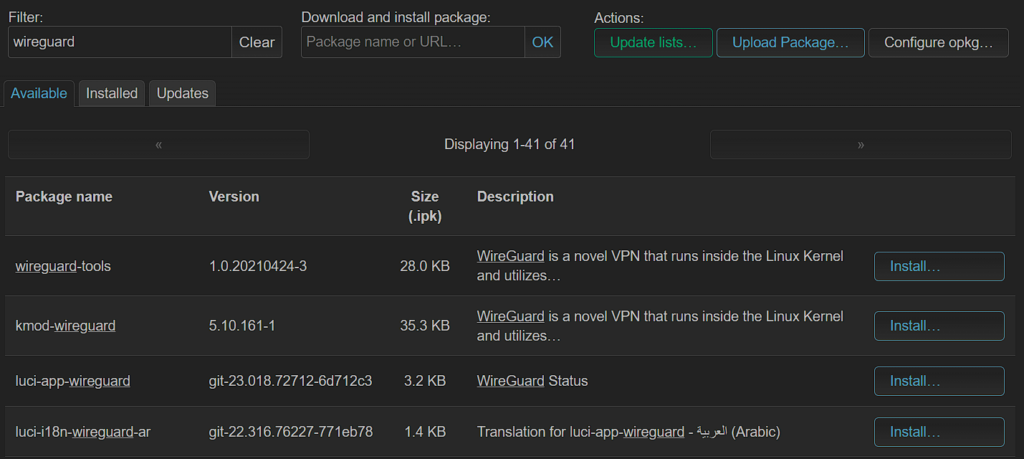This screenshot has width=1024, height=459.
Task: Click version git-22.316.76227-771eb78
Action: tap(291, 432)
